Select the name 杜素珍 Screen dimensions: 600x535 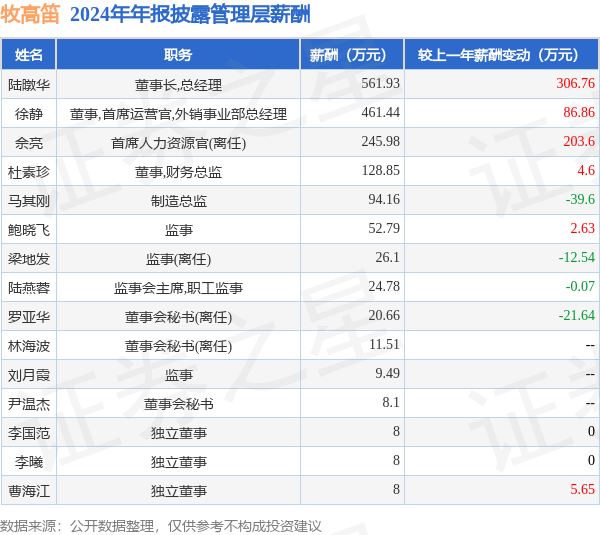tap(29, 172)
